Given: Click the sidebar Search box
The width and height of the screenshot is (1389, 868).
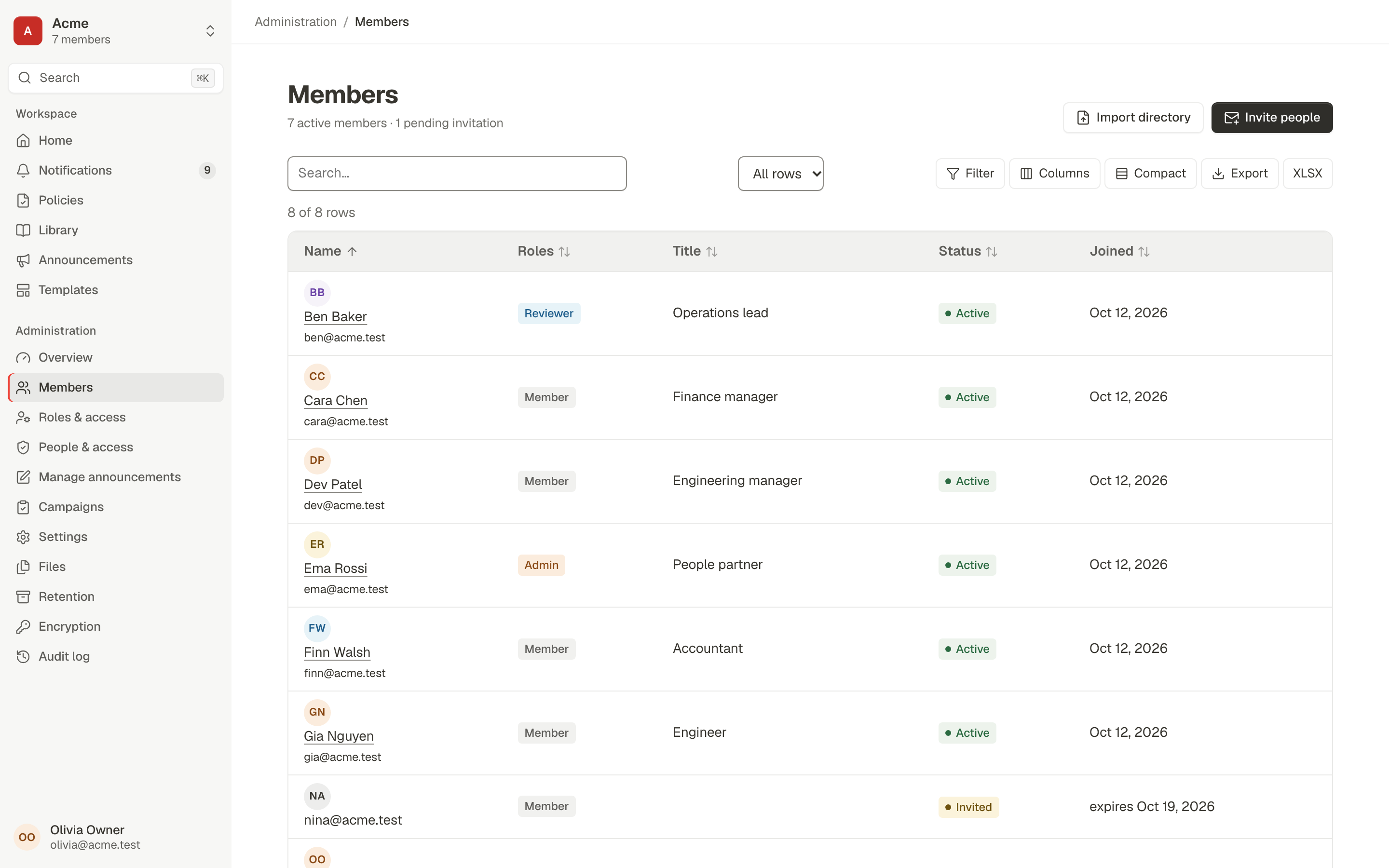Looking at the screenshot, I should click(x=115, y=78).
